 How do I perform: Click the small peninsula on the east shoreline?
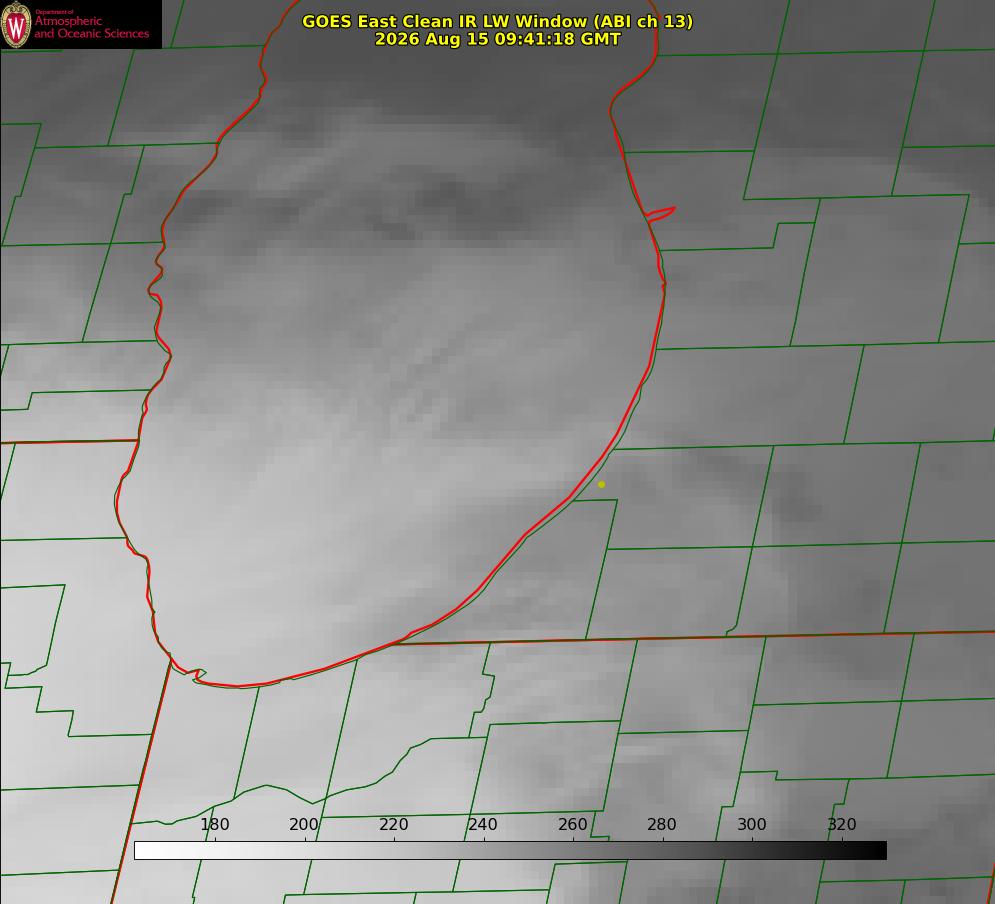(x=661, y=214)
